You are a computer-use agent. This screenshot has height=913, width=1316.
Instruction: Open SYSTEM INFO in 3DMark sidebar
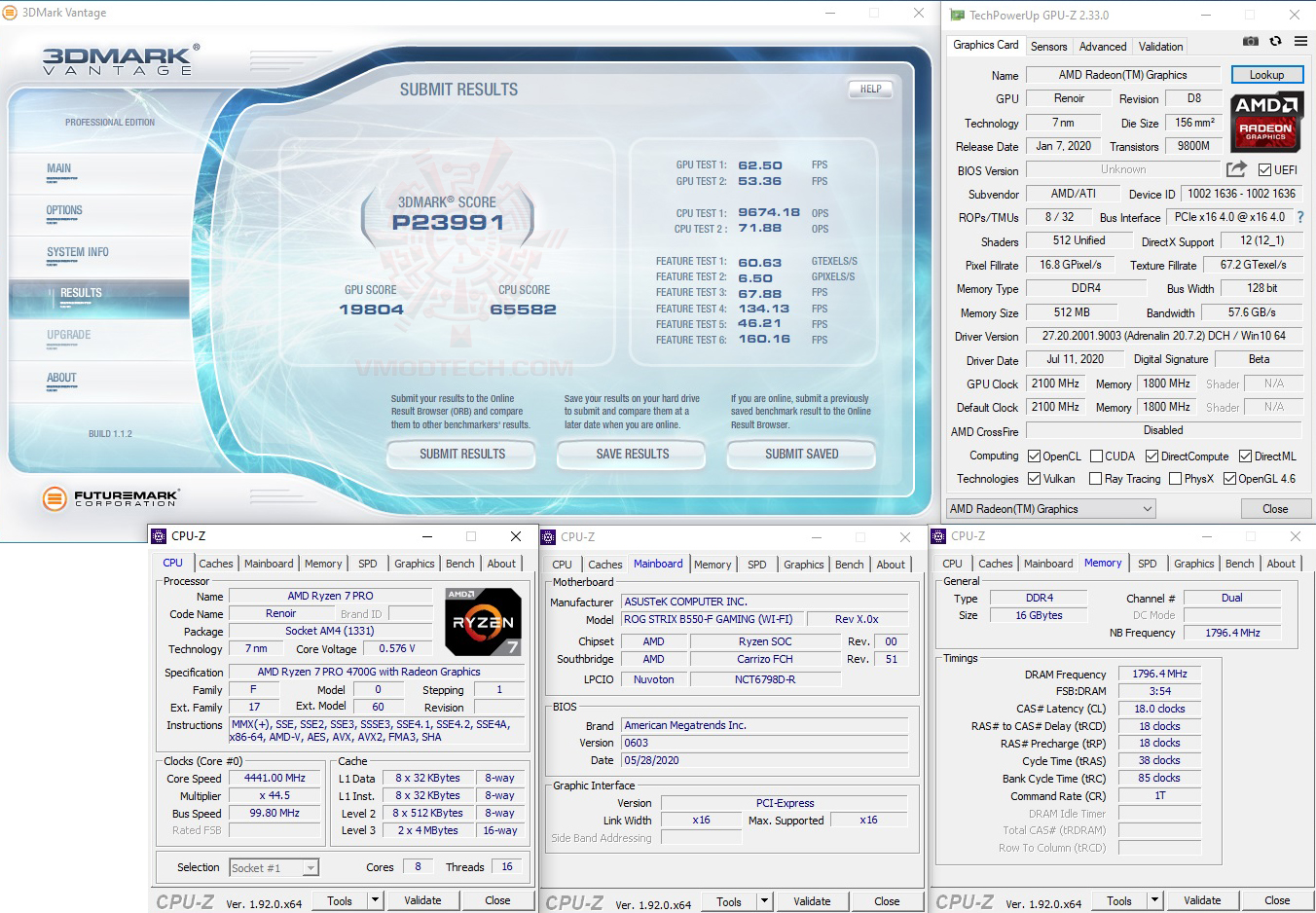78,252
